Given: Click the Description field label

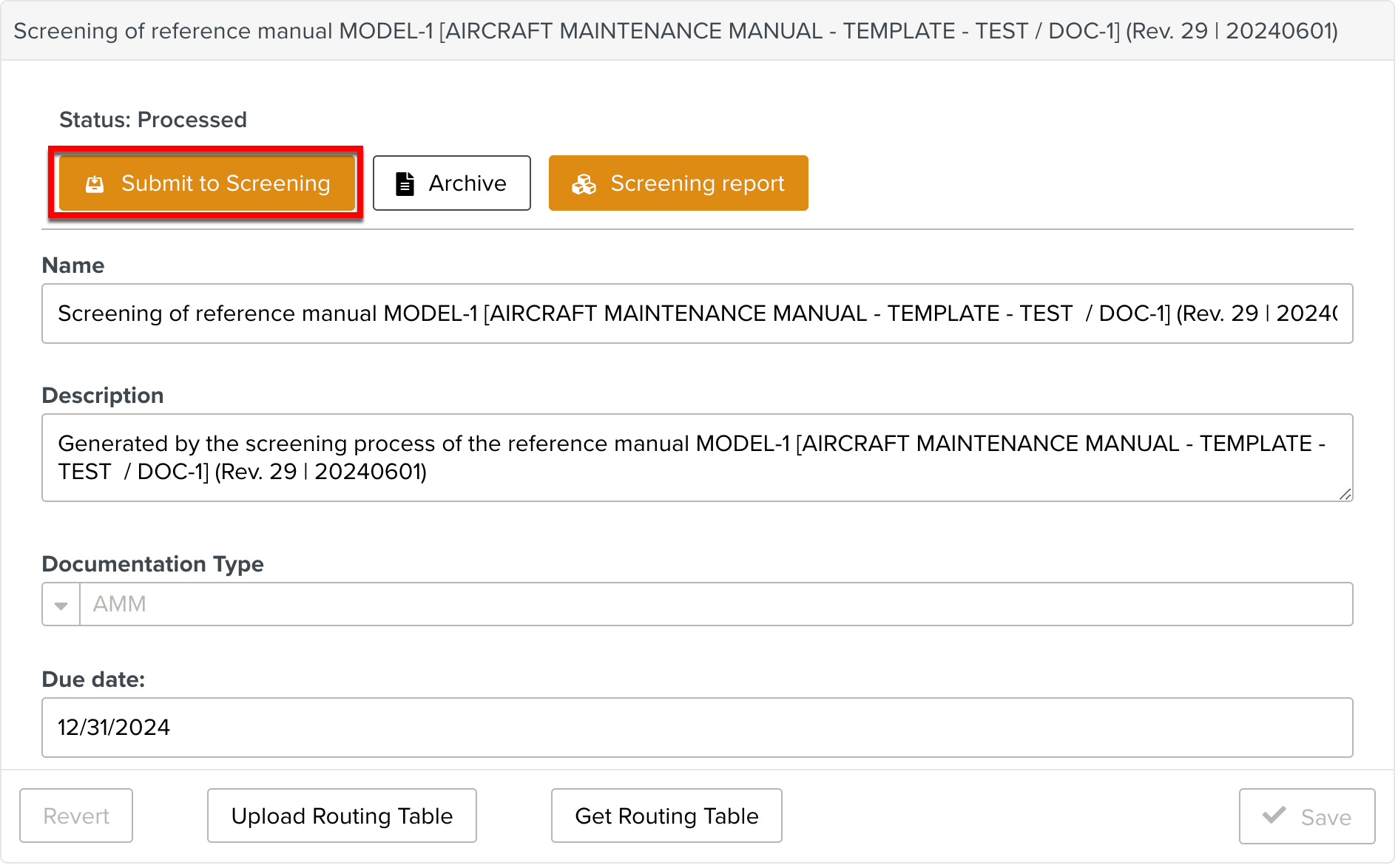Looking at the screenshot, I should 103,396.
